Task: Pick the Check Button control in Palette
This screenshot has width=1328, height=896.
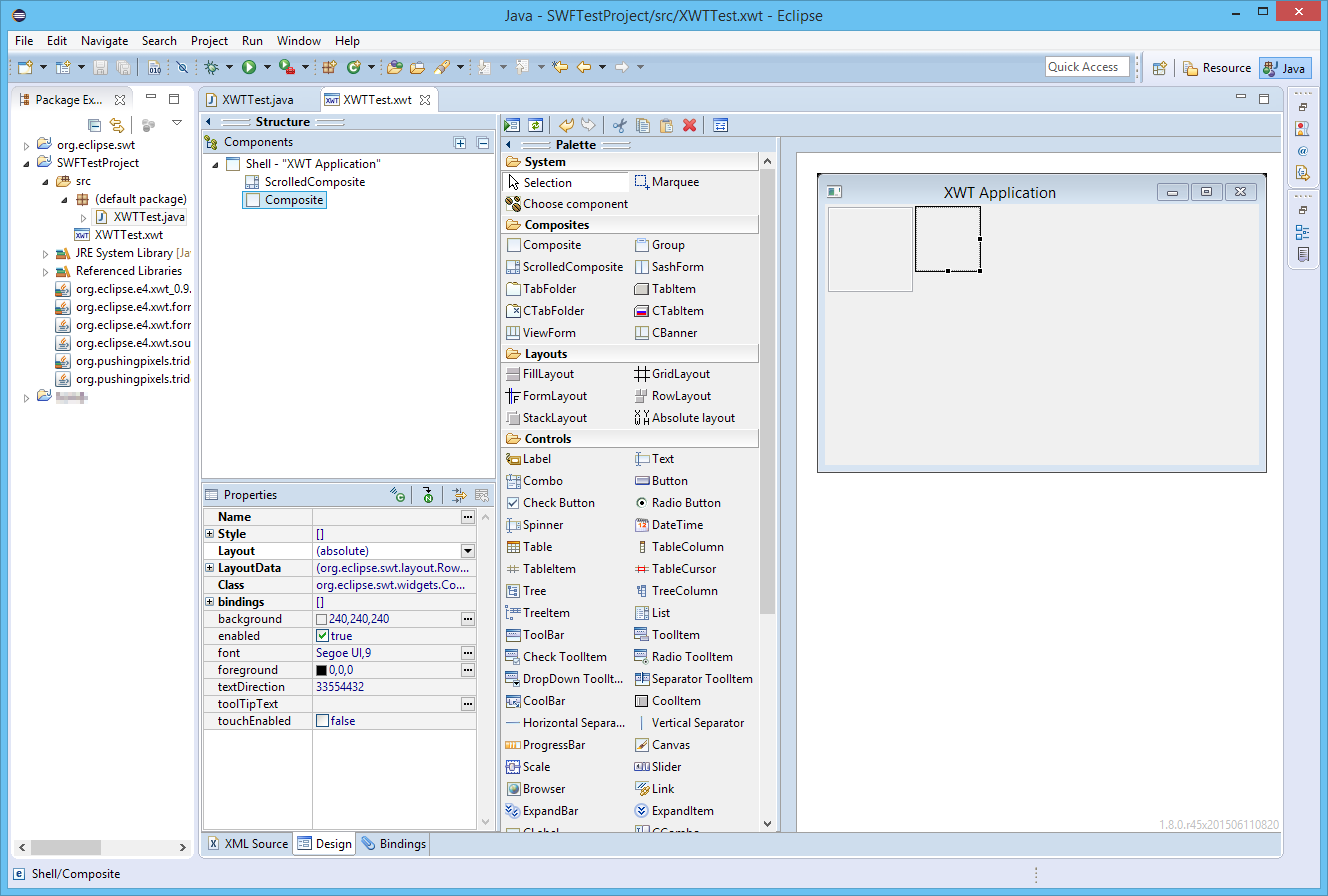Action: tap(551, 503)
